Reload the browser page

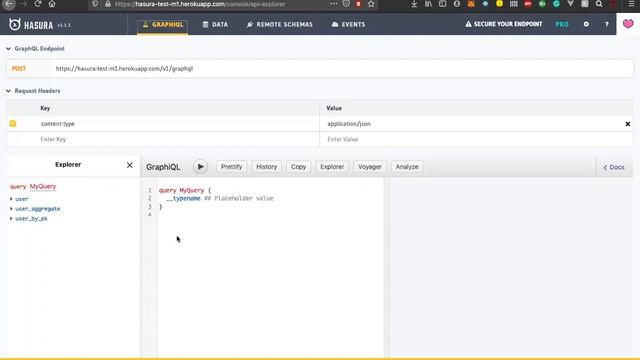(38, 4)
